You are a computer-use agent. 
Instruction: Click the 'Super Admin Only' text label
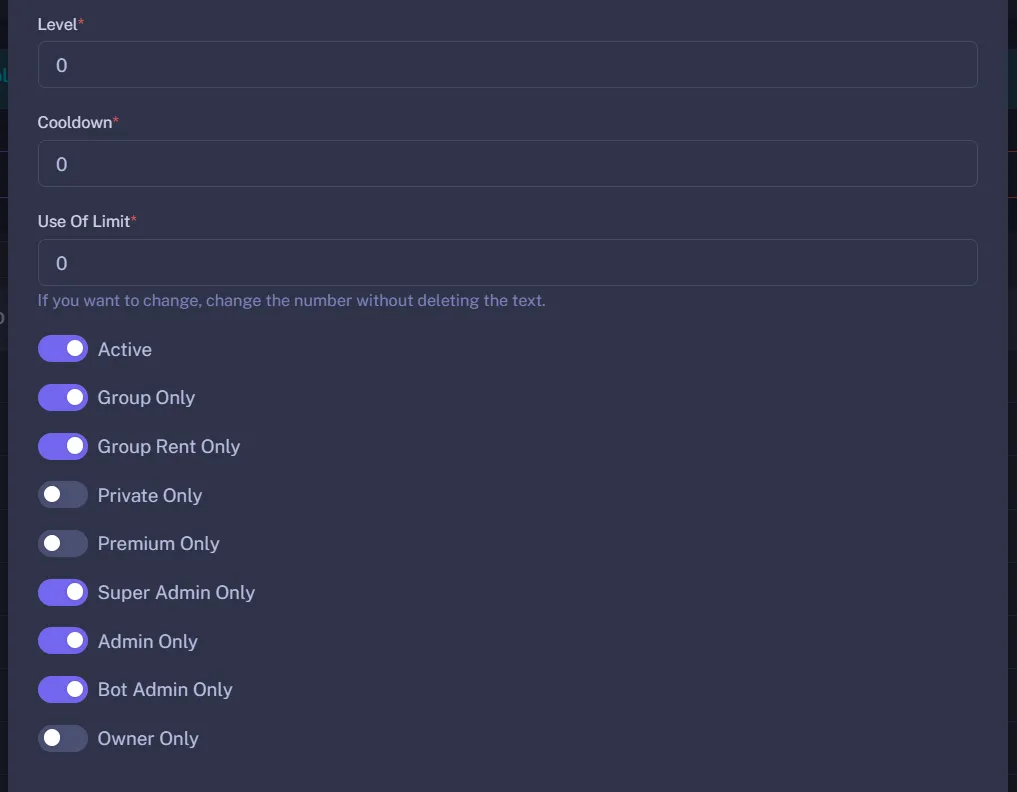point(176,592)
